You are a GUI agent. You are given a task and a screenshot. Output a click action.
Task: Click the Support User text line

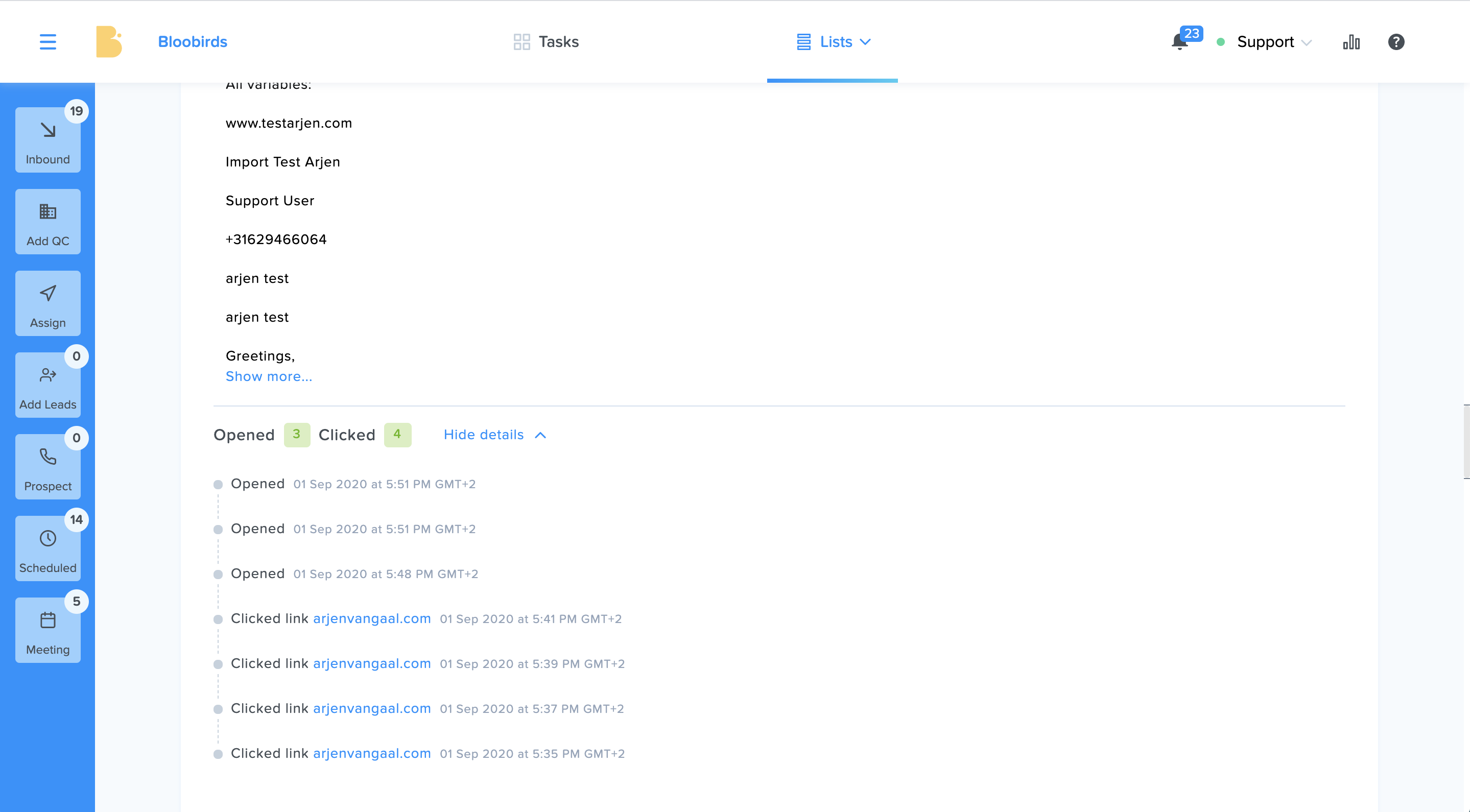(x=270, y=201)
